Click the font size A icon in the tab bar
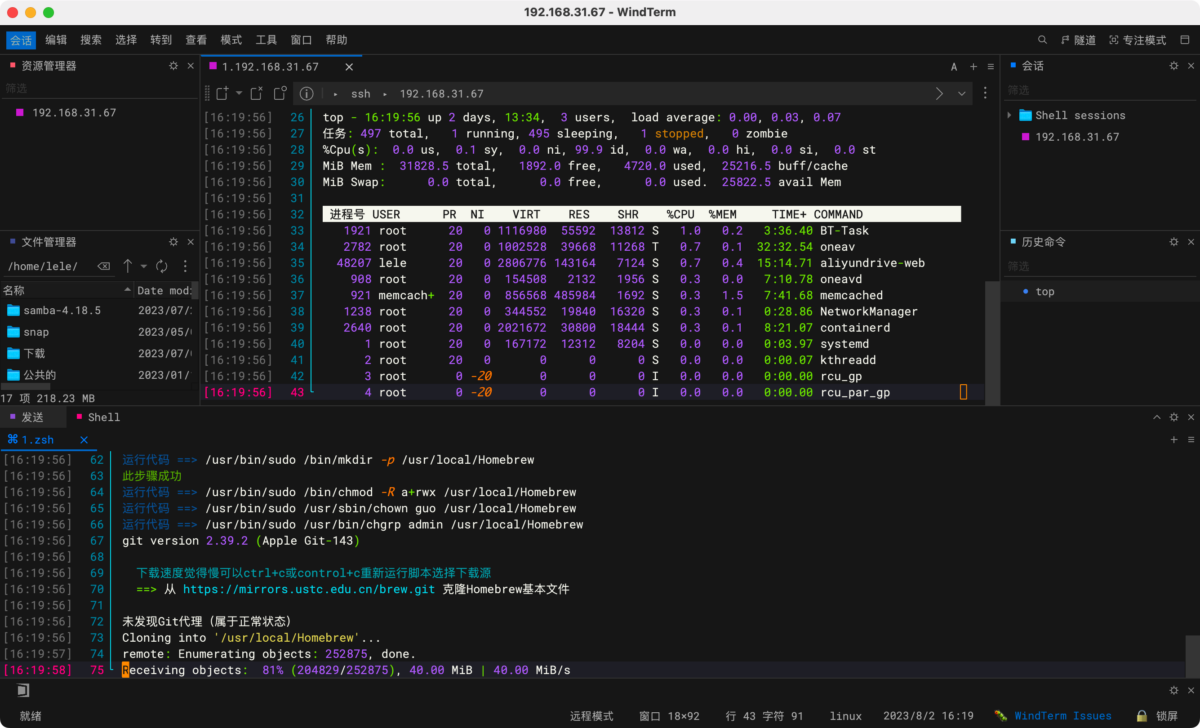The height and width of the screenshot is (728, 1200). coord(954,67)
